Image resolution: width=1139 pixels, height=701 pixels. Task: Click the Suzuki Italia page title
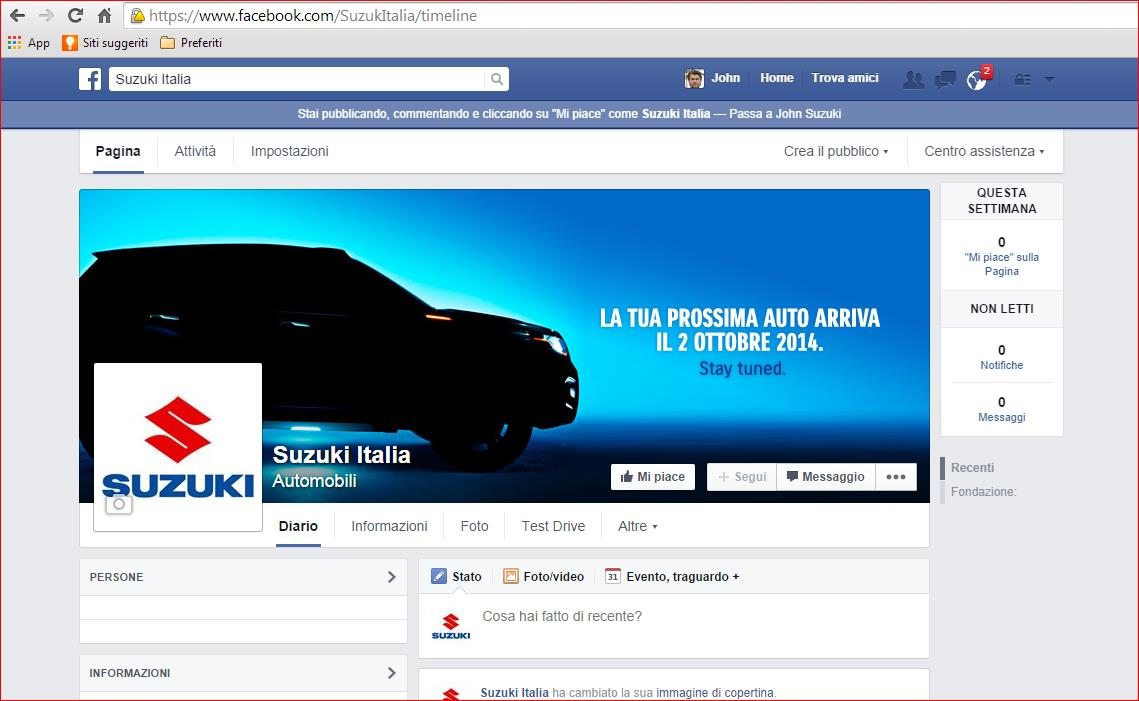click(341, 455)
